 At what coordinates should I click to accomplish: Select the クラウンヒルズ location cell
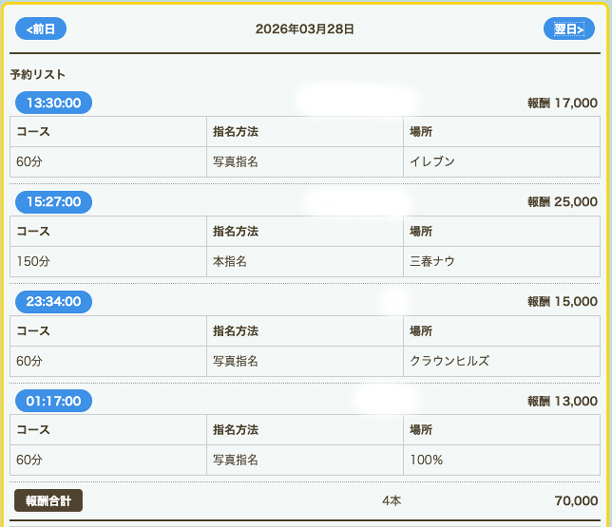pyautogui.click(x=449, y=360)
